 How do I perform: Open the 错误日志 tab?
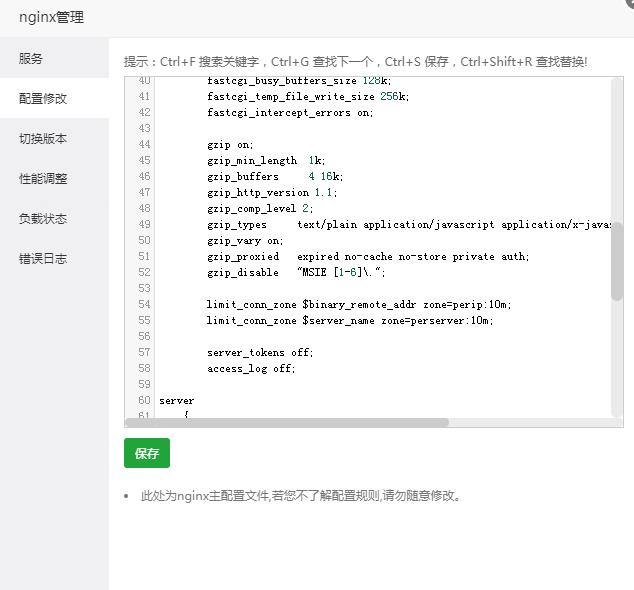pos(54,258)
